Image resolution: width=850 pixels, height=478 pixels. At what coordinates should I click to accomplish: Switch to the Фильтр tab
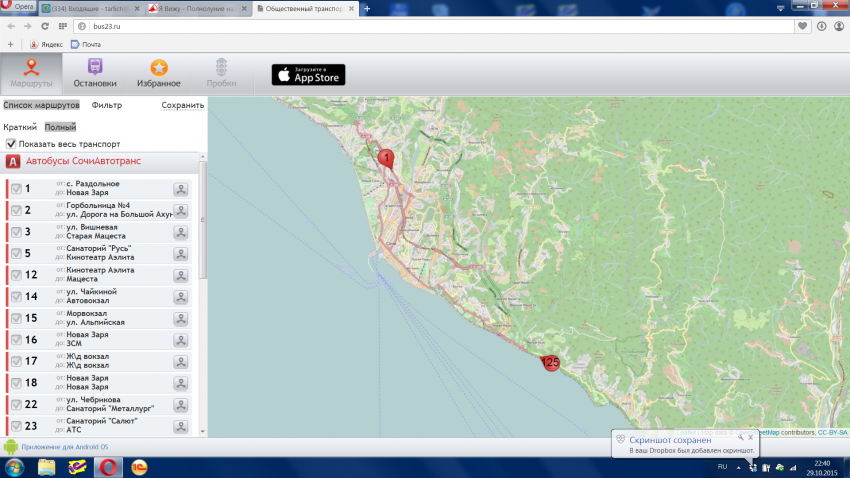106,105
